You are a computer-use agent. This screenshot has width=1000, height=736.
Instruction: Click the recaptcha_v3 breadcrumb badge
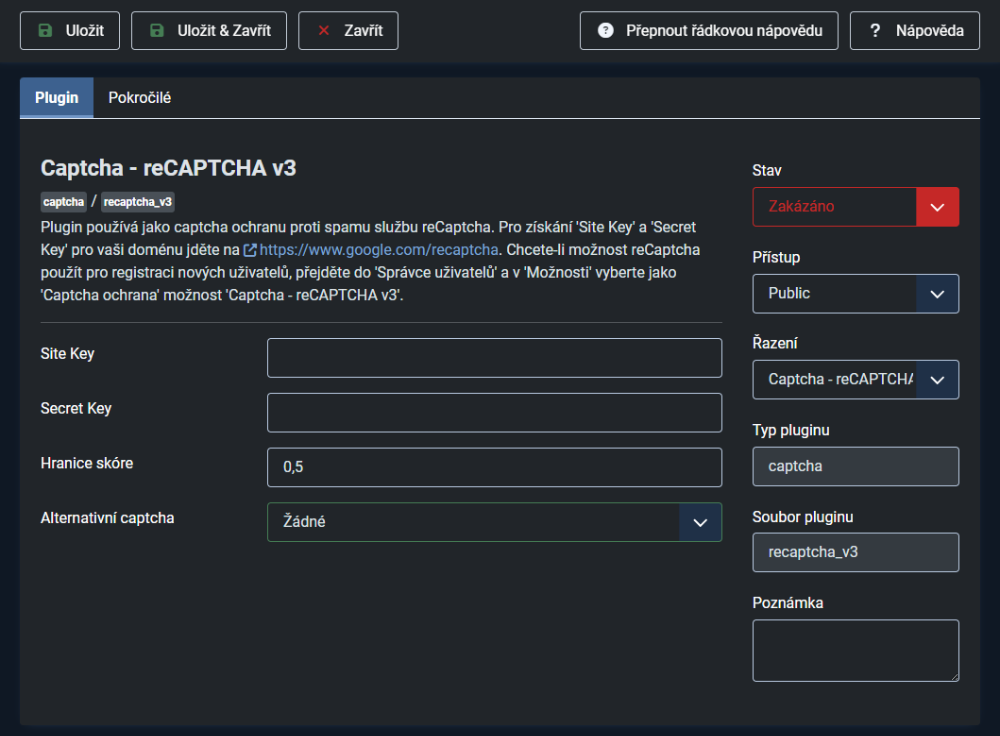(x=138, y=202)
